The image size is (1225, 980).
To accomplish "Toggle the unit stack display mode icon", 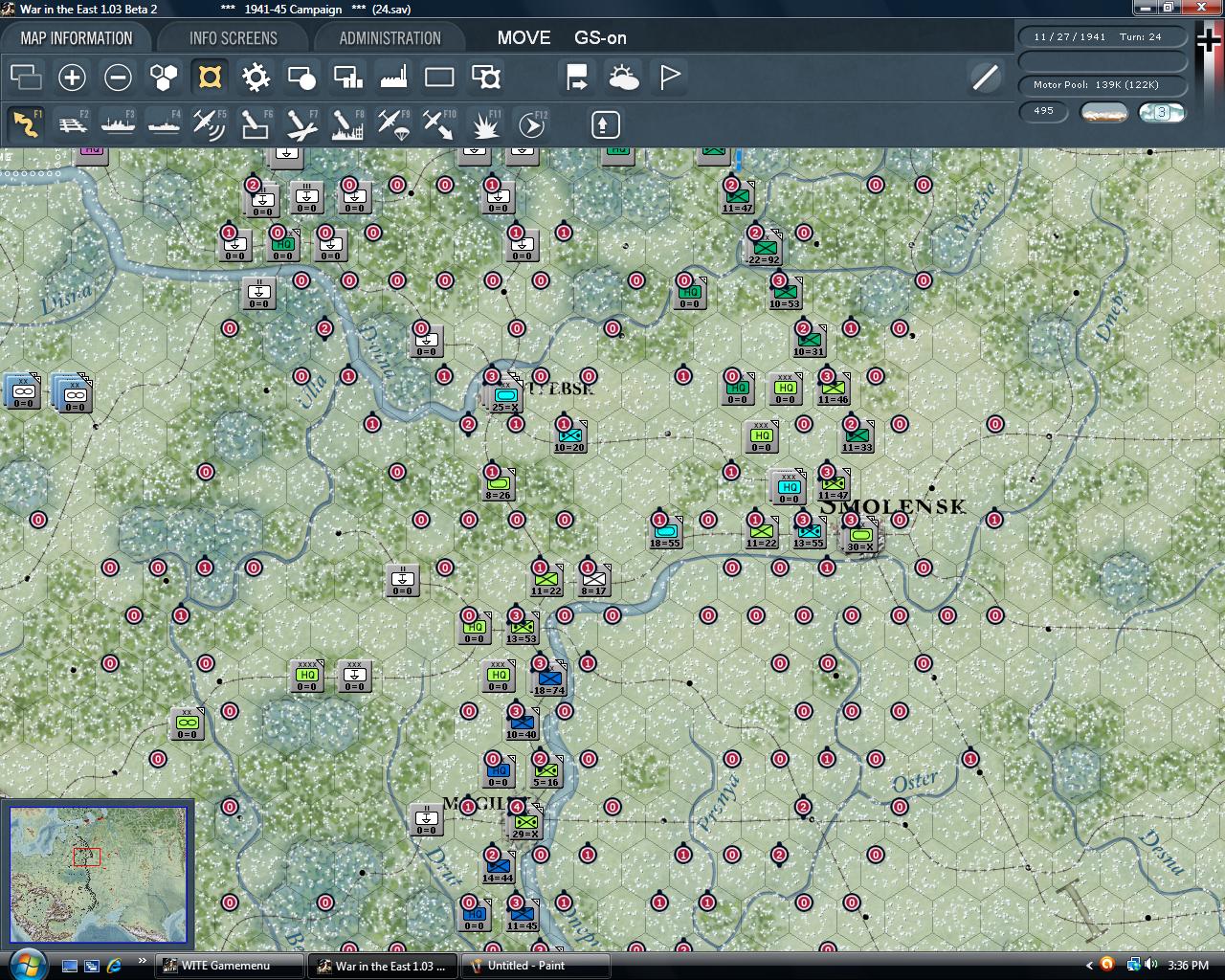I will click(x=26, y=78).
